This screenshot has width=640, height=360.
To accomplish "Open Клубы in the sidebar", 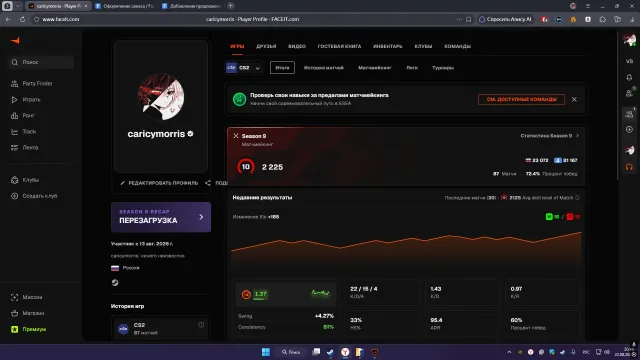I will point(25,180).
